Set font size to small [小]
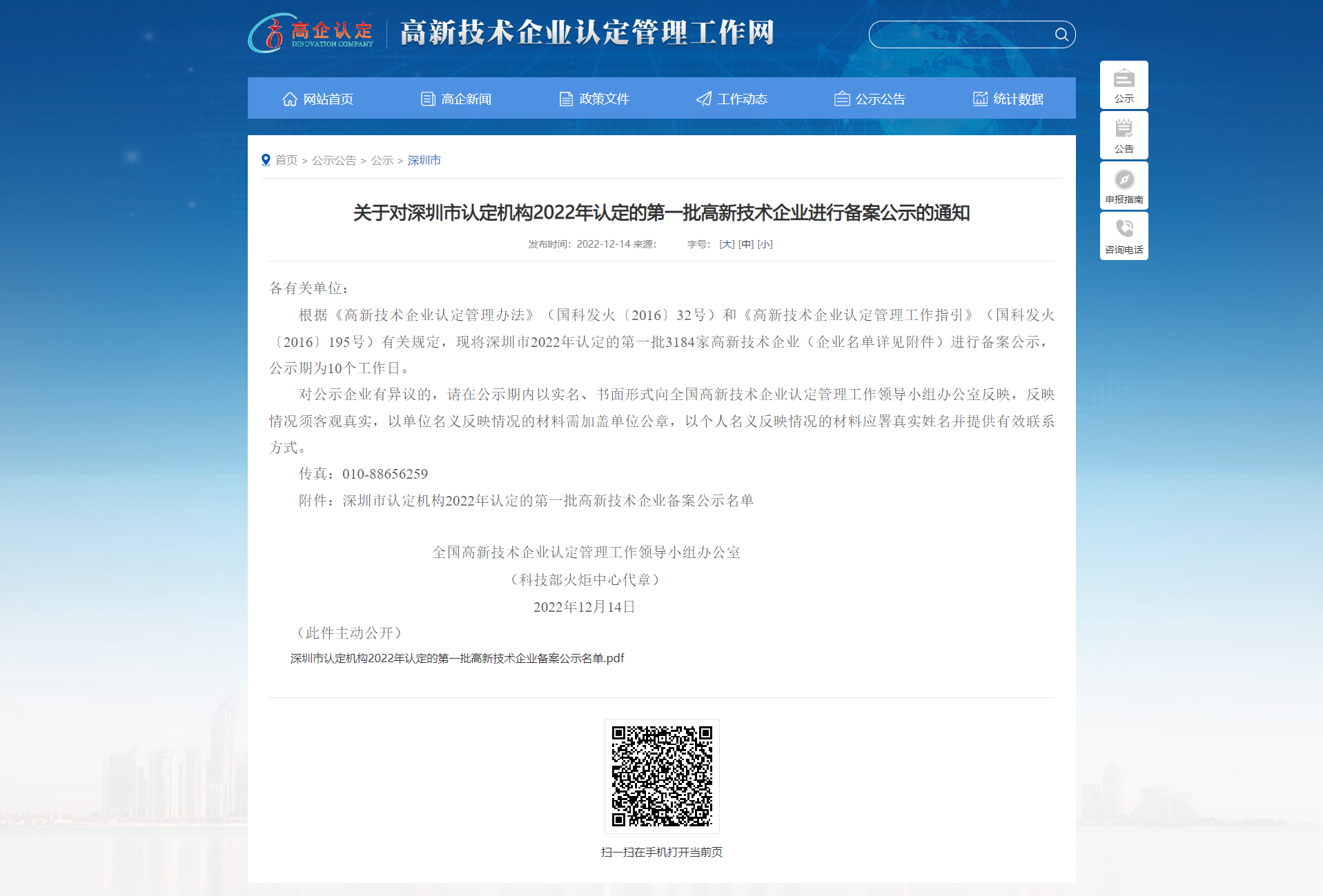This screenshot has width=1323, height=896. click(765, 244)
